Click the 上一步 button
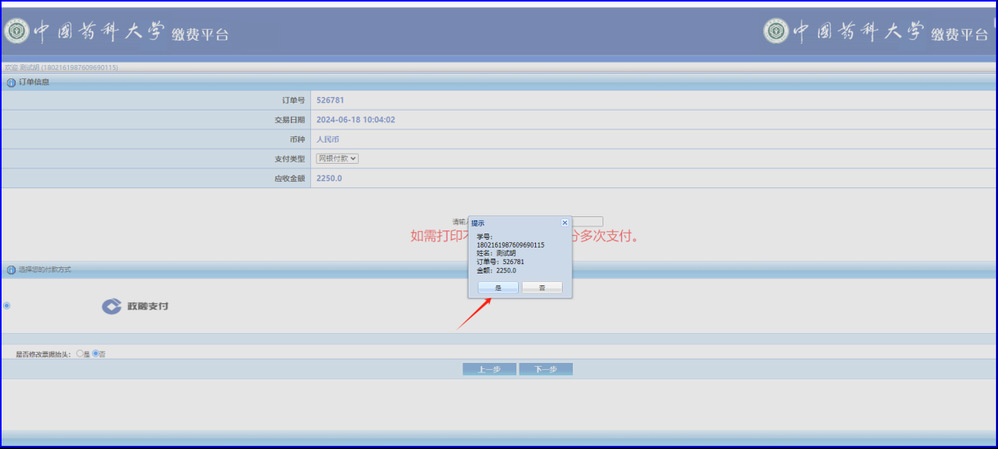The image size is (998, 449). tap(489, 369)
